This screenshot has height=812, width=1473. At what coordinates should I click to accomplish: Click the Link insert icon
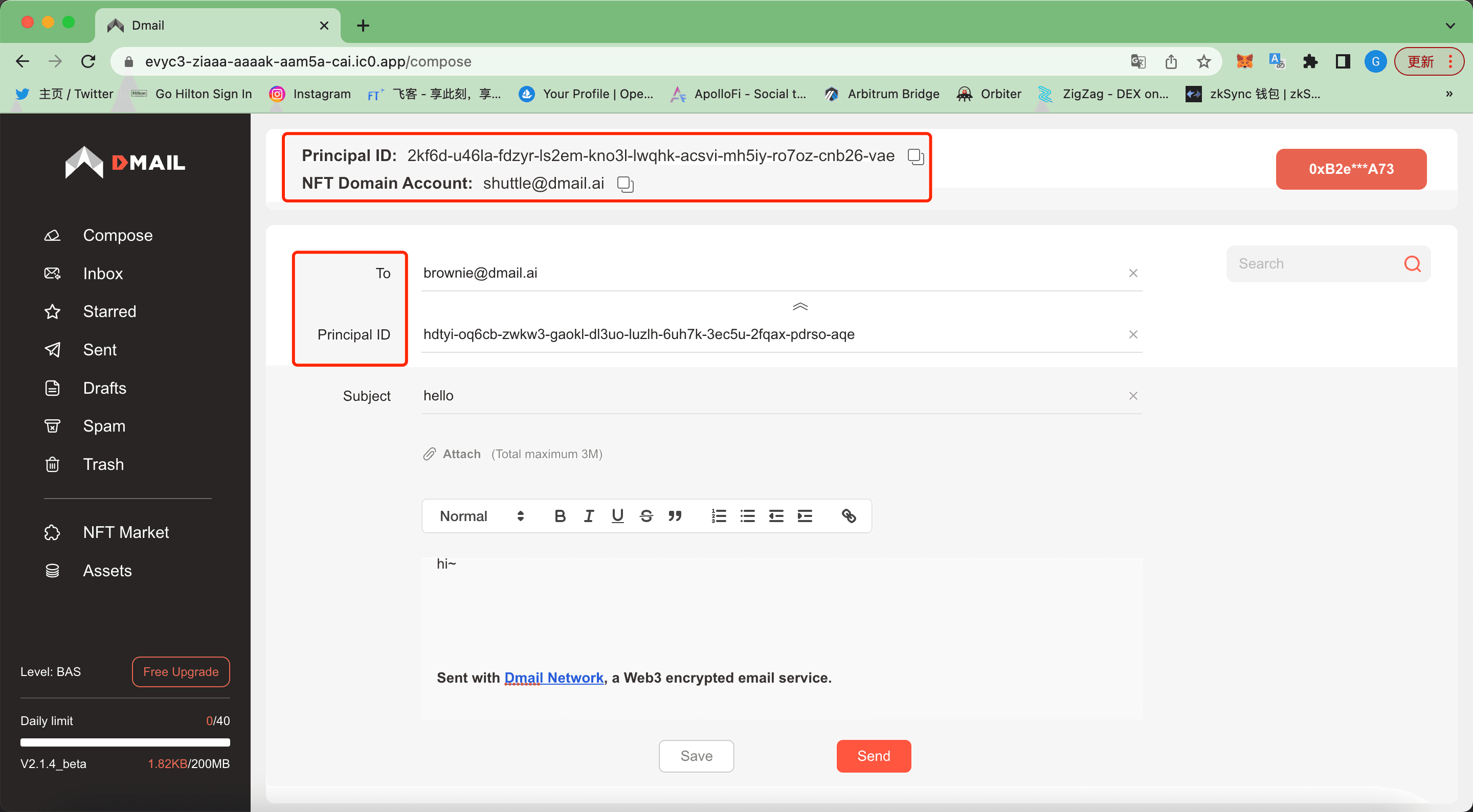[848, 516]
